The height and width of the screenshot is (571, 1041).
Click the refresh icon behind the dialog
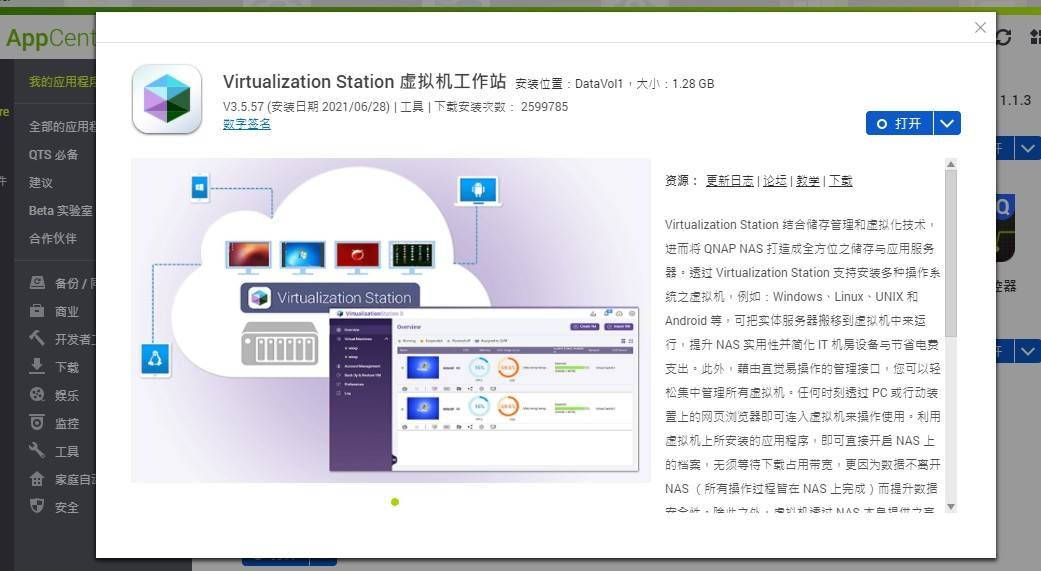point(1004,38)
